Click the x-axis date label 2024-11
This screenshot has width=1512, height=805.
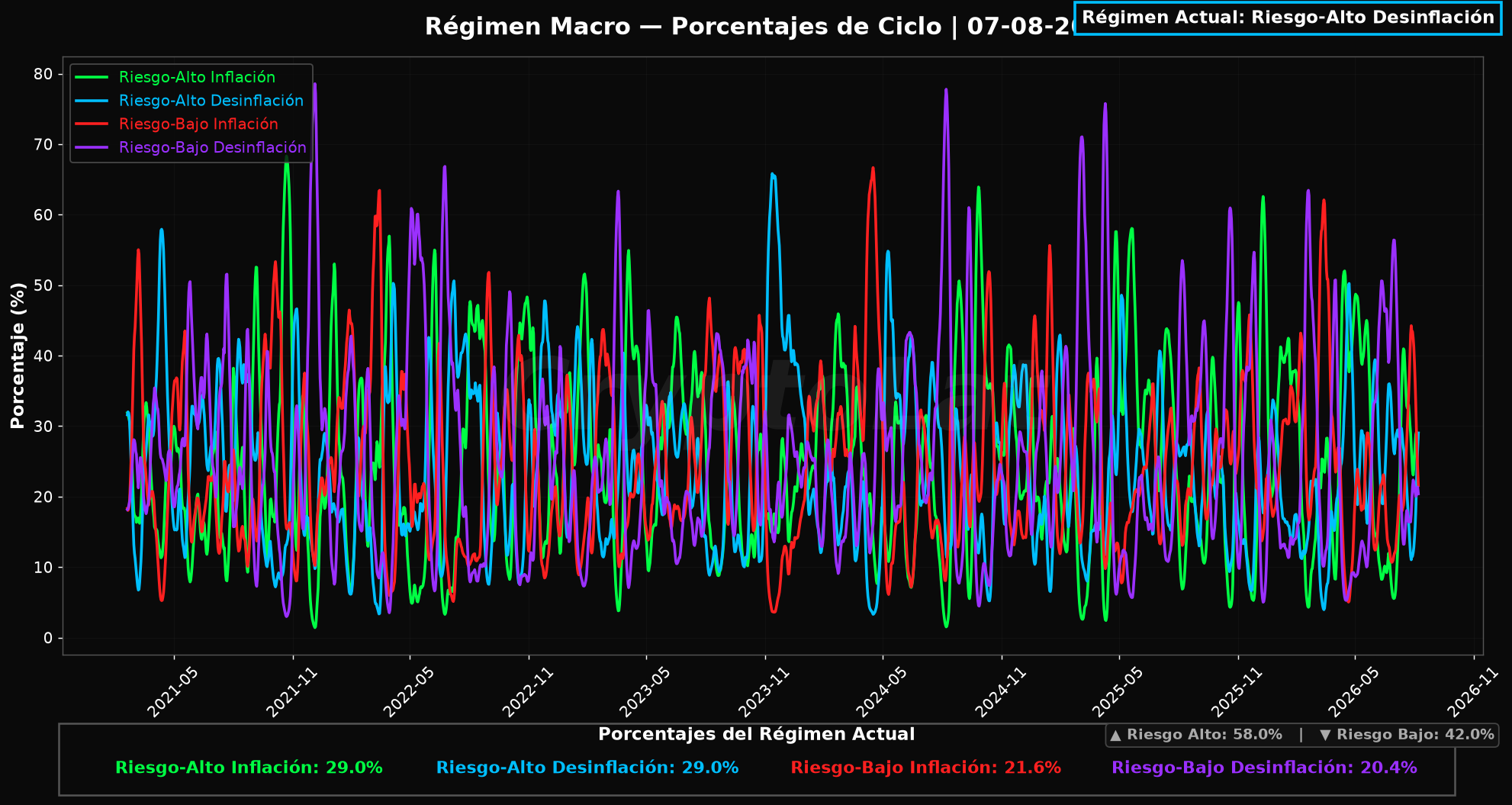1001,692
